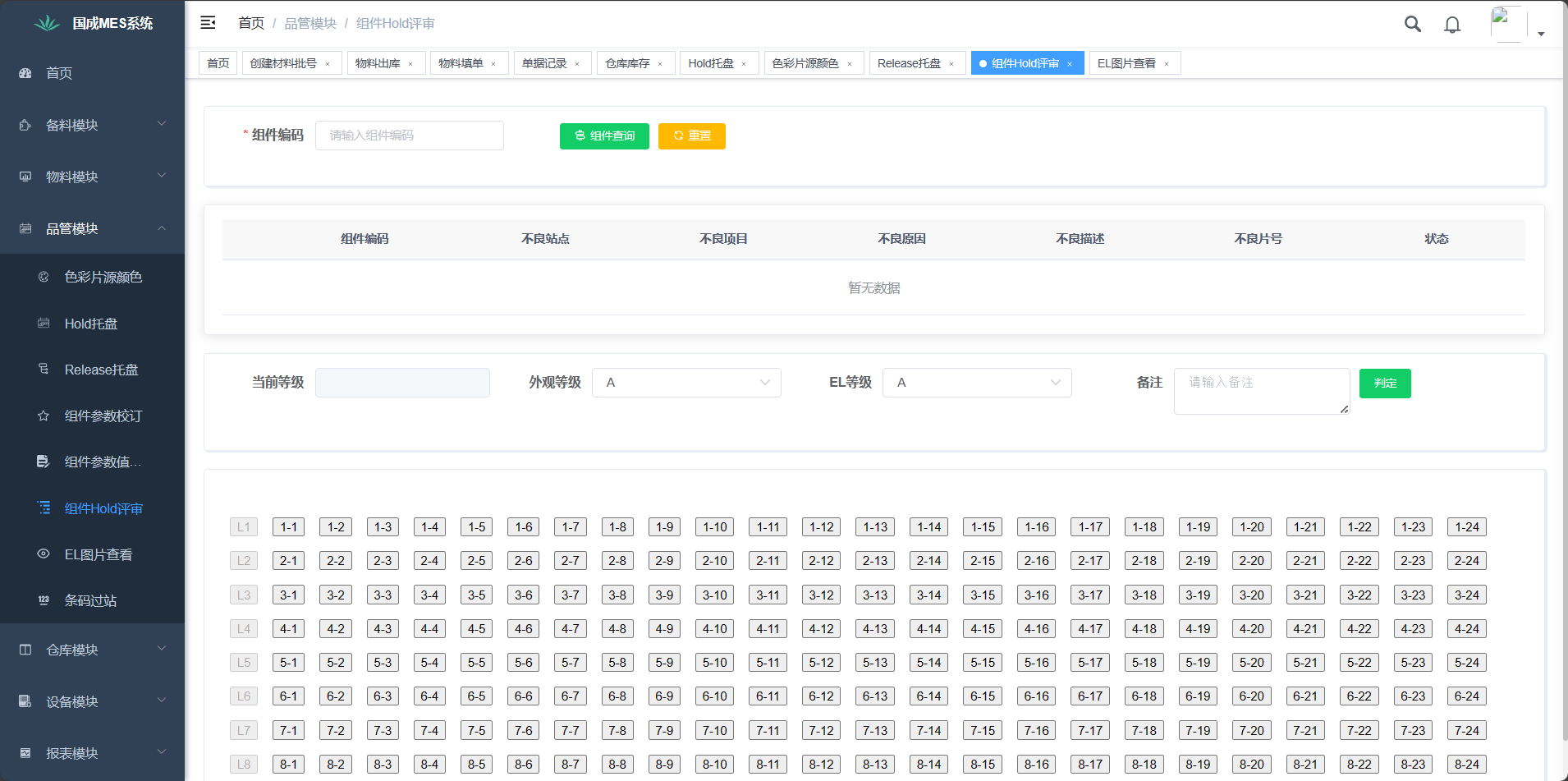
Task: Focus the 备注 textarea
Action: (x=1262, y=391)
